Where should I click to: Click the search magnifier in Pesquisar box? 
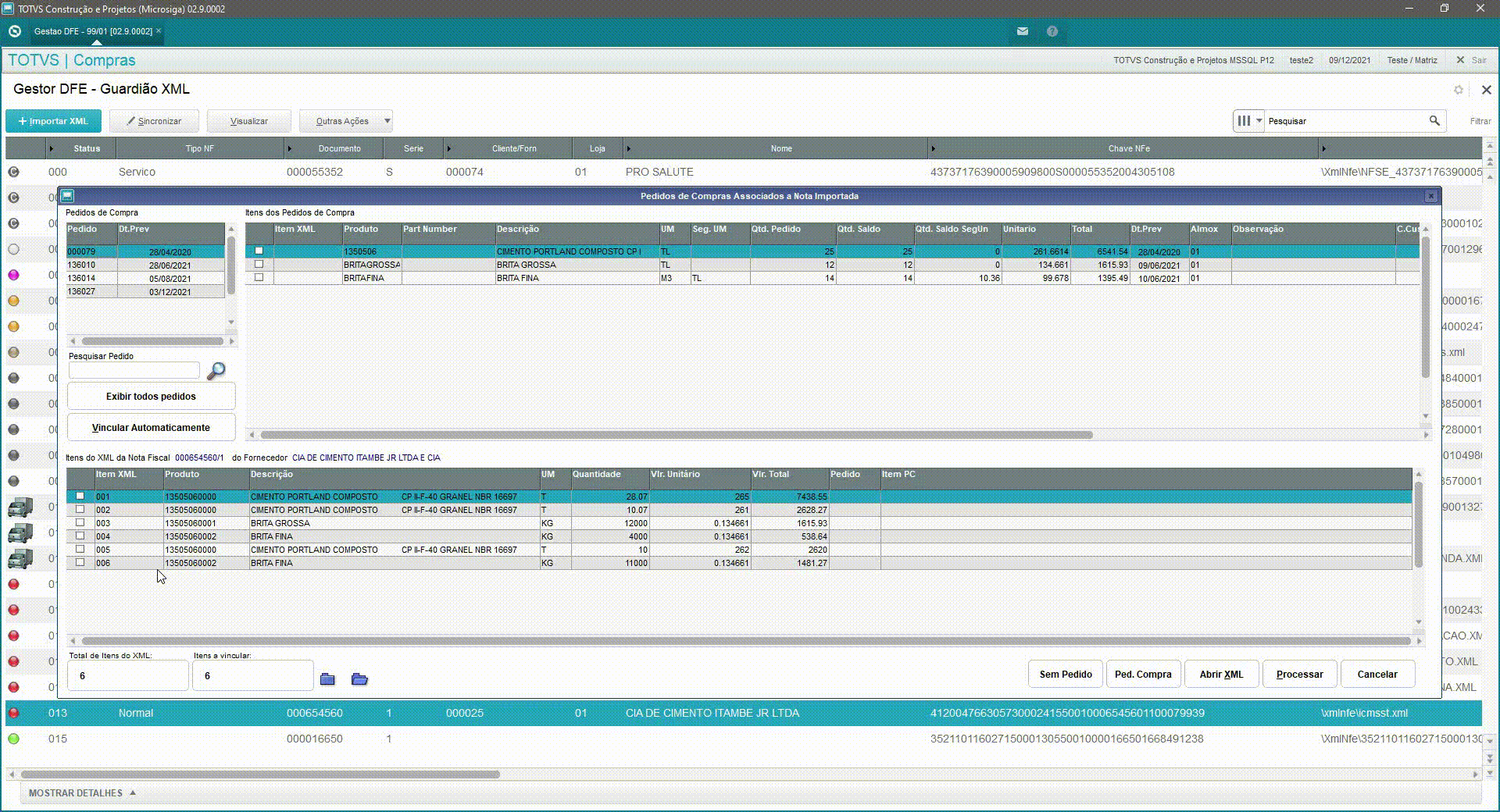(x=1434, y=121)
